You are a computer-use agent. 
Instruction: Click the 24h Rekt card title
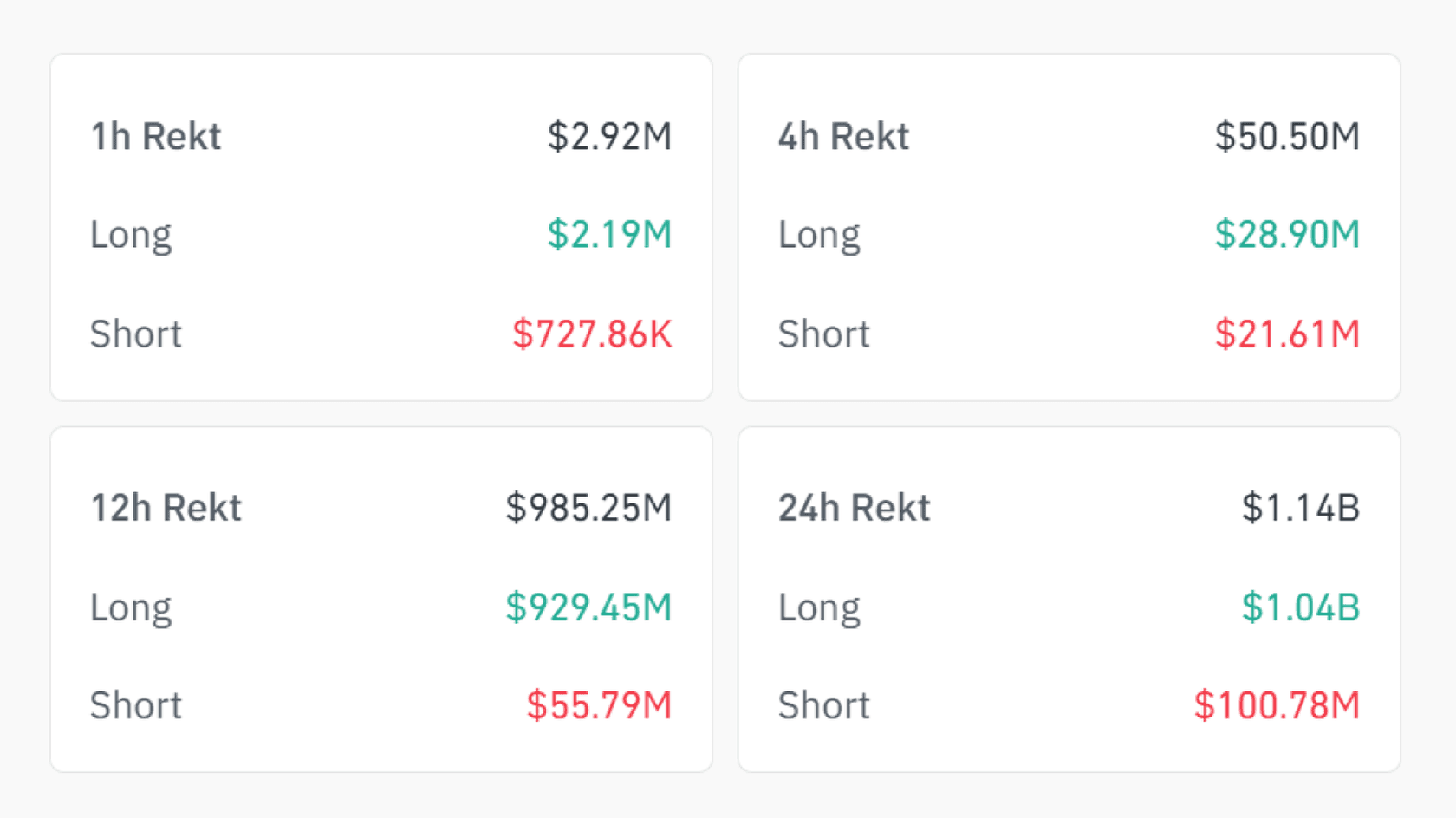click(x=854, y=507)
